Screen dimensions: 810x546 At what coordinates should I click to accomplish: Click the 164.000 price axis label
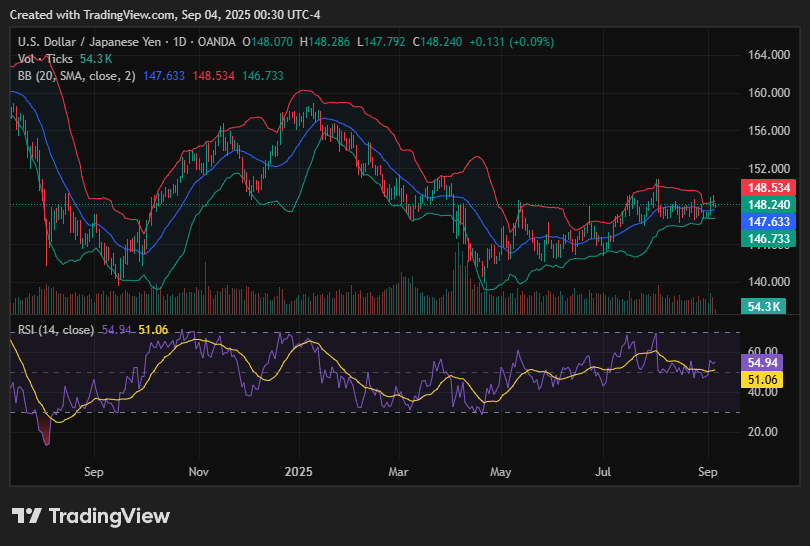[x=769, y=55]
